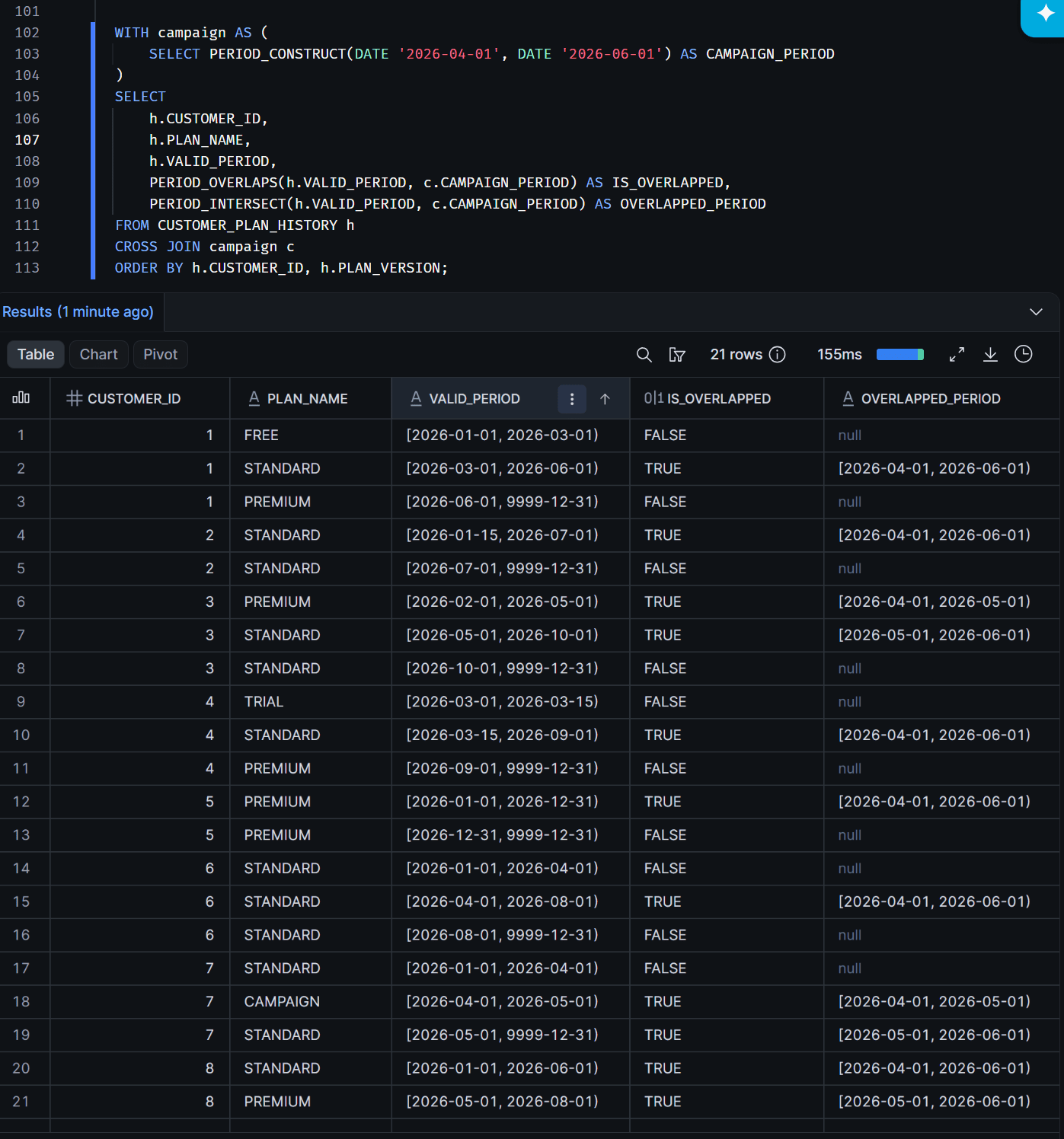
Task: Click the column stats chart icon
Action: [x=21, y=398]
